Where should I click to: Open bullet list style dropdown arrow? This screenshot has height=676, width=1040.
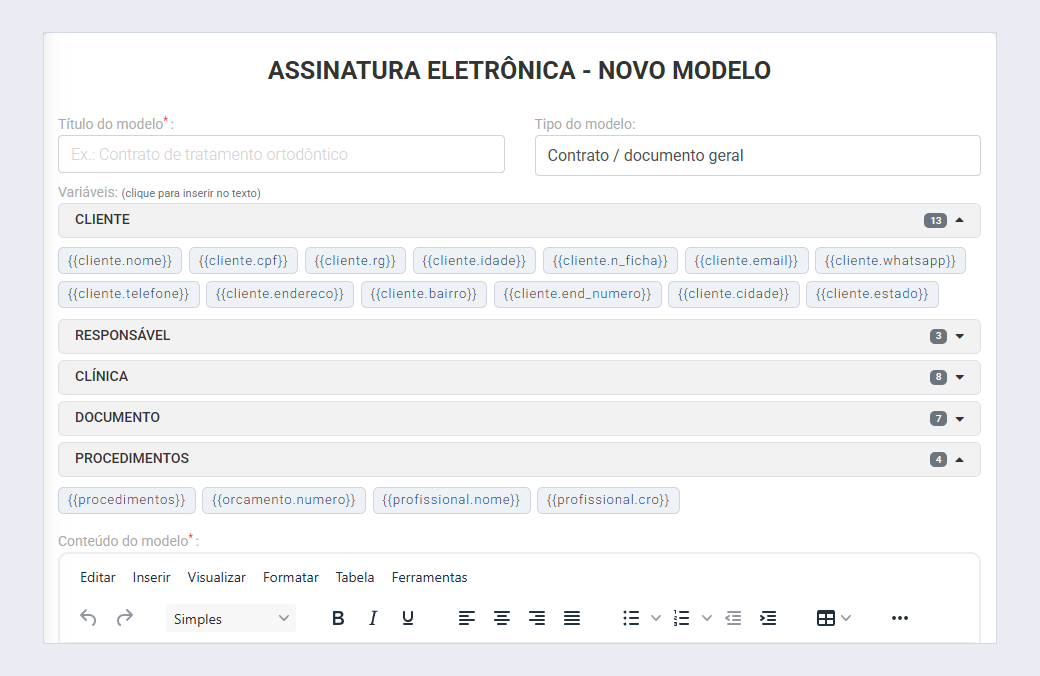(x=656, y=618)
